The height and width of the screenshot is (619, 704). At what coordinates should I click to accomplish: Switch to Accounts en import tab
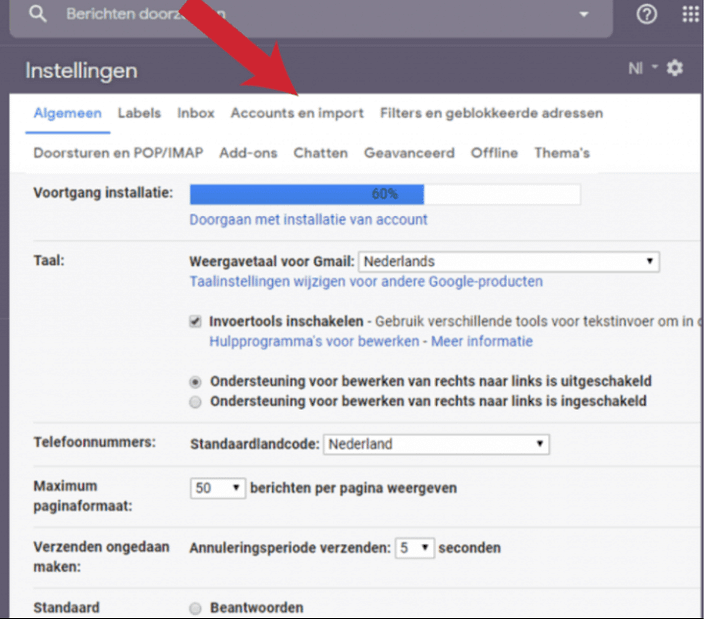coord(297,113)
